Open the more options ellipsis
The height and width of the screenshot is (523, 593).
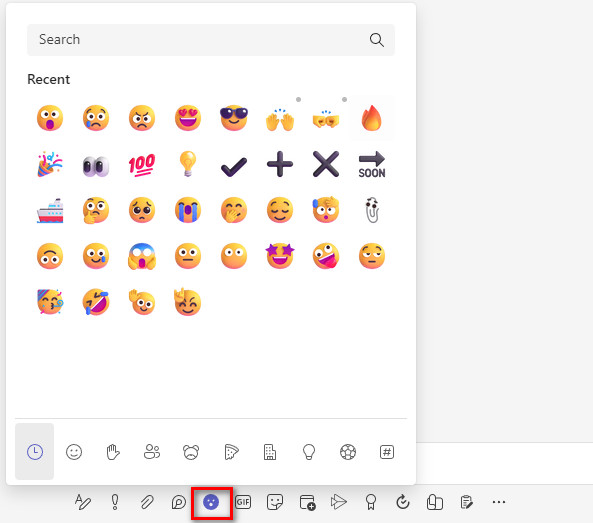pos(499,502)
